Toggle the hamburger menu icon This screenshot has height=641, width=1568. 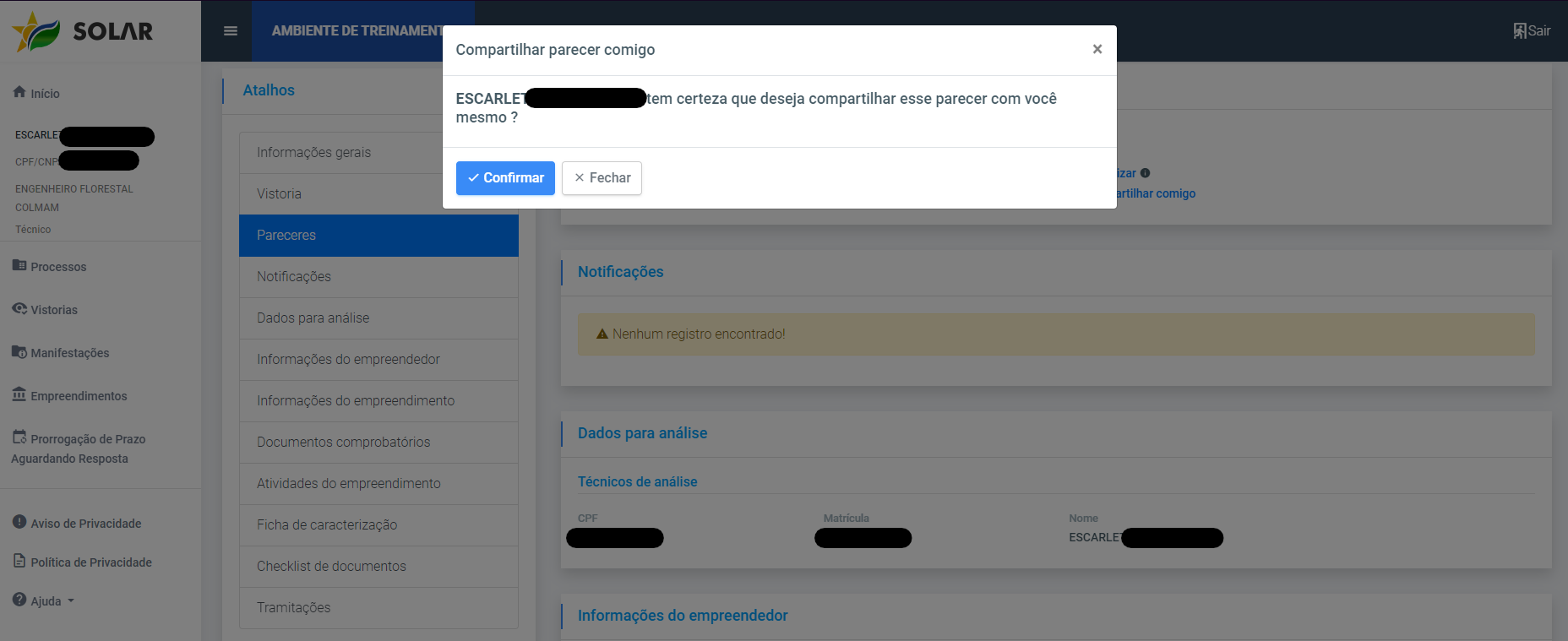tap(231, 31)
